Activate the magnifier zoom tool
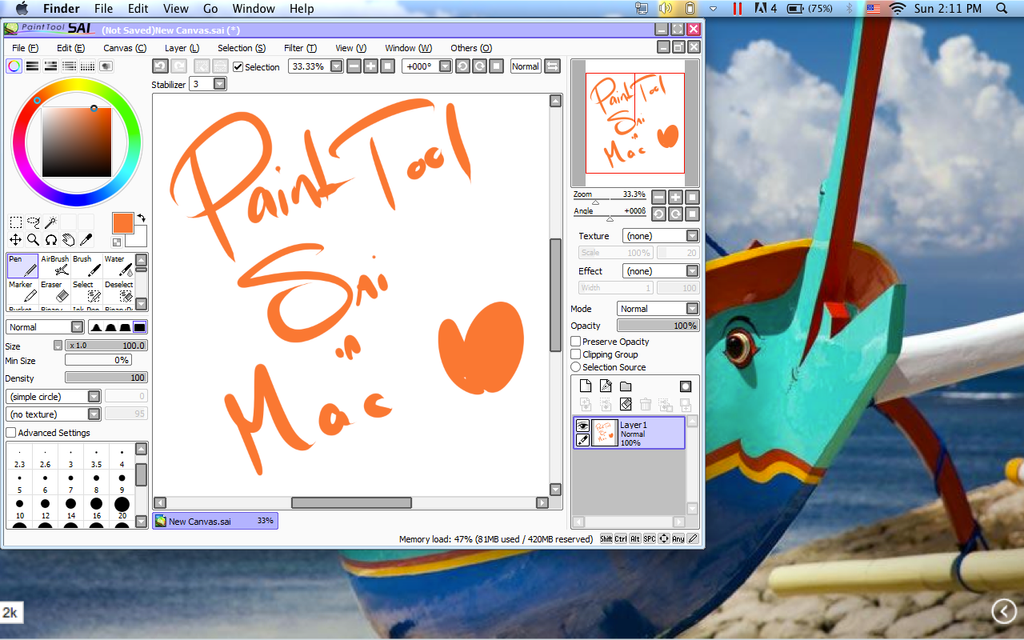 33,240
